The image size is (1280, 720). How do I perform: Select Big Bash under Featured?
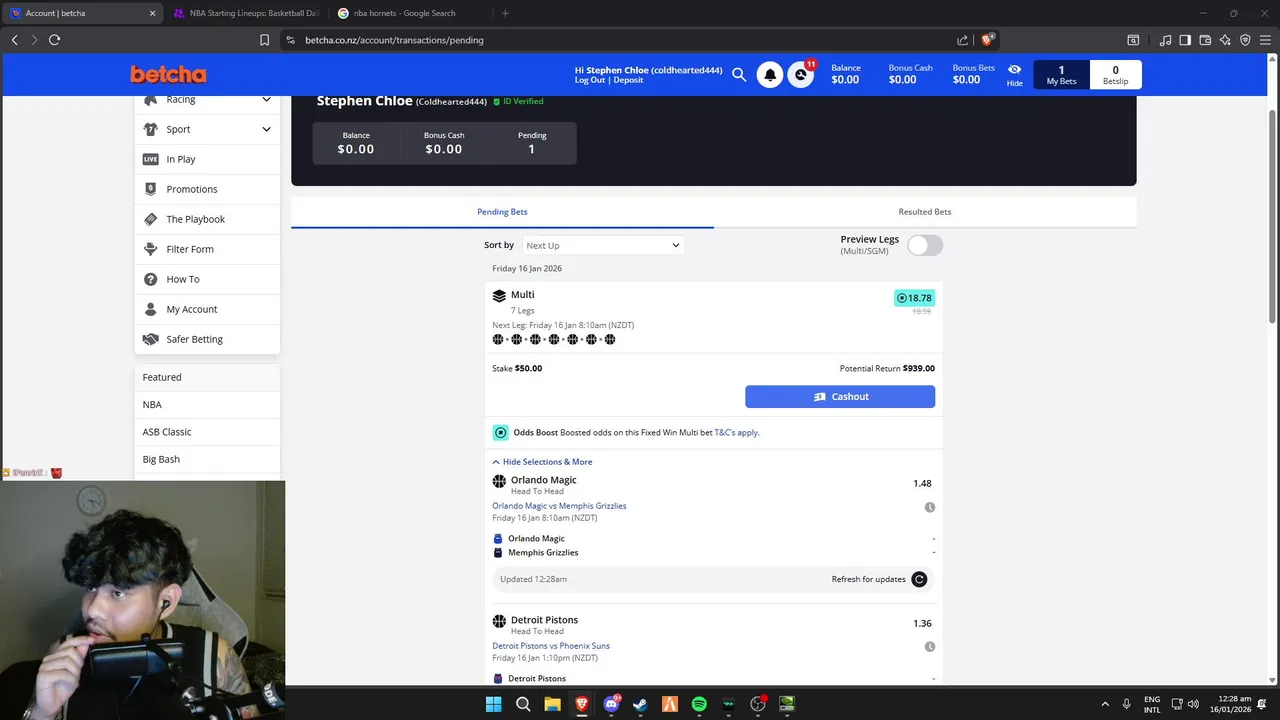pos(207,459)
